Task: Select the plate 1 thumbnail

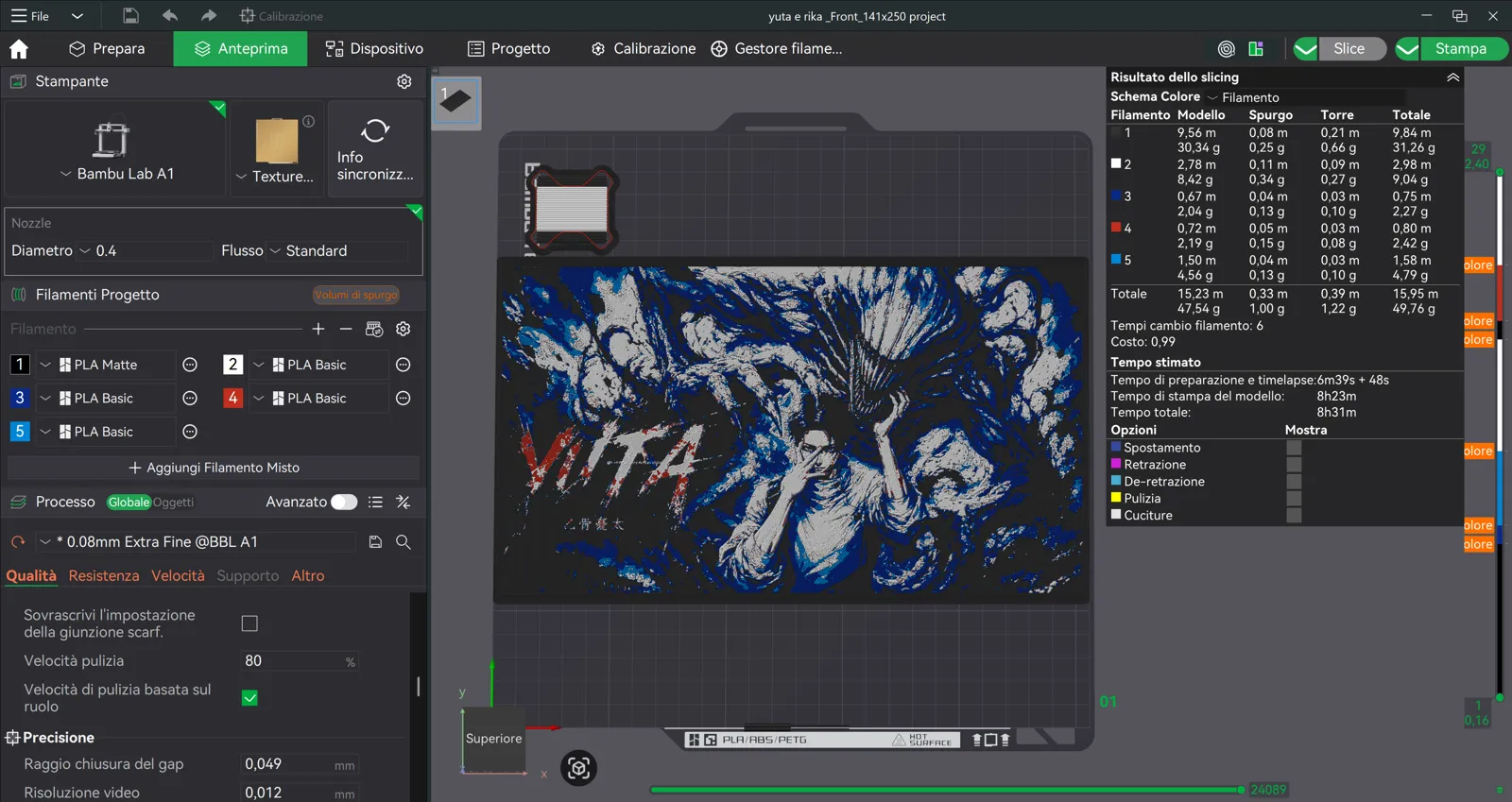Action: coord(456,103)
